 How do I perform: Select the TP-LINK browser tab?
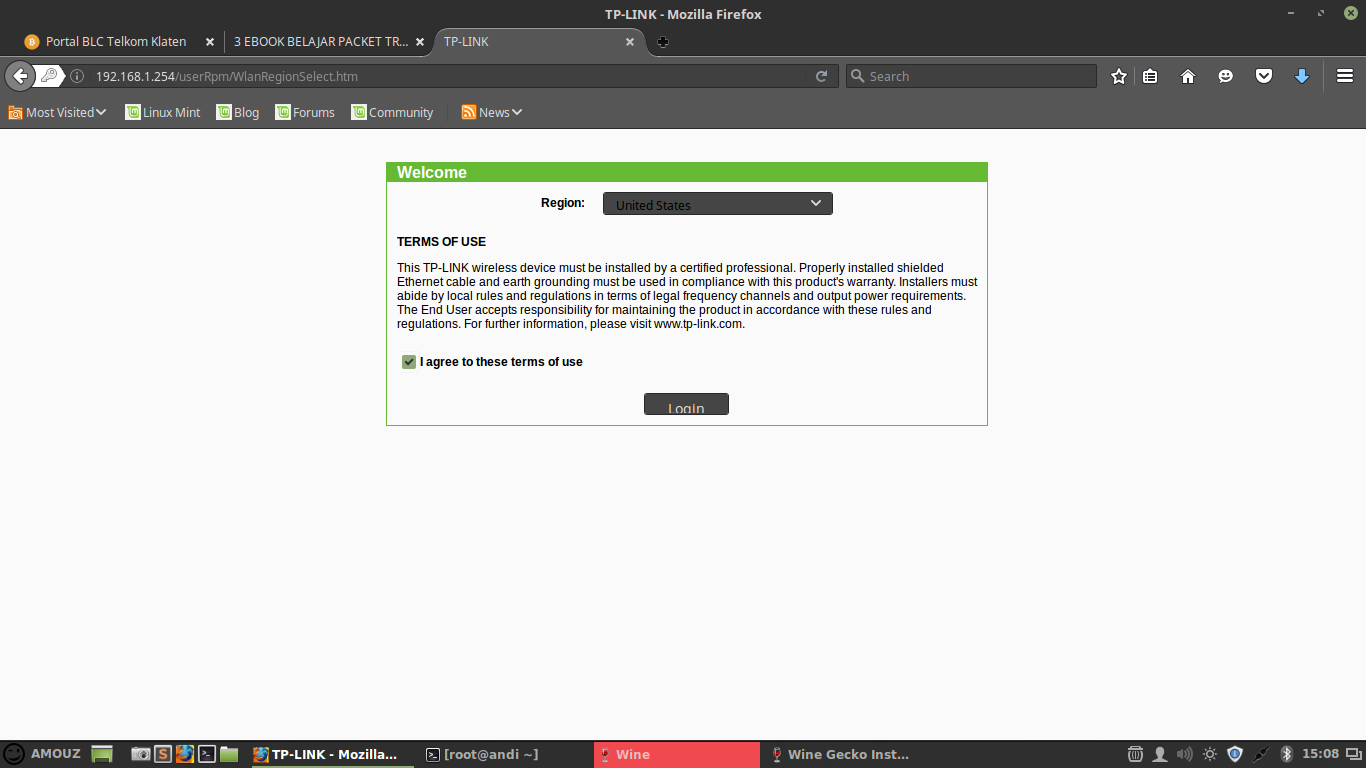540,42
